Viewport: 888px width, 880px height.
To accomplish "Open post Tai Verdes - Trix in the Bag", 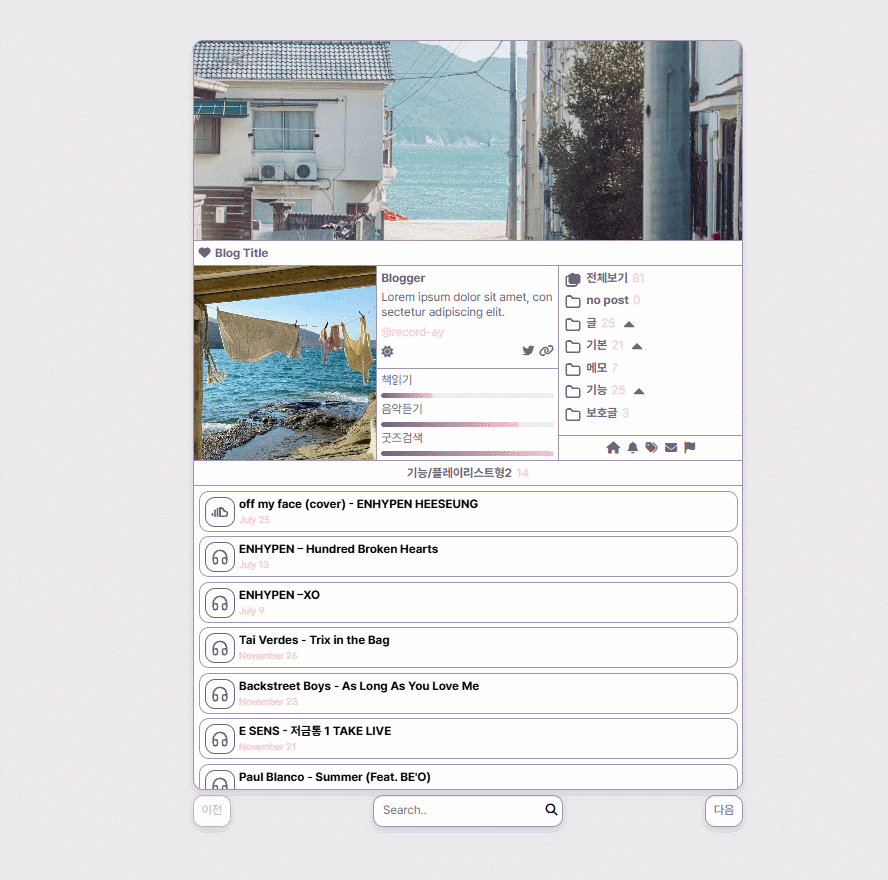I will pos(314,640).
